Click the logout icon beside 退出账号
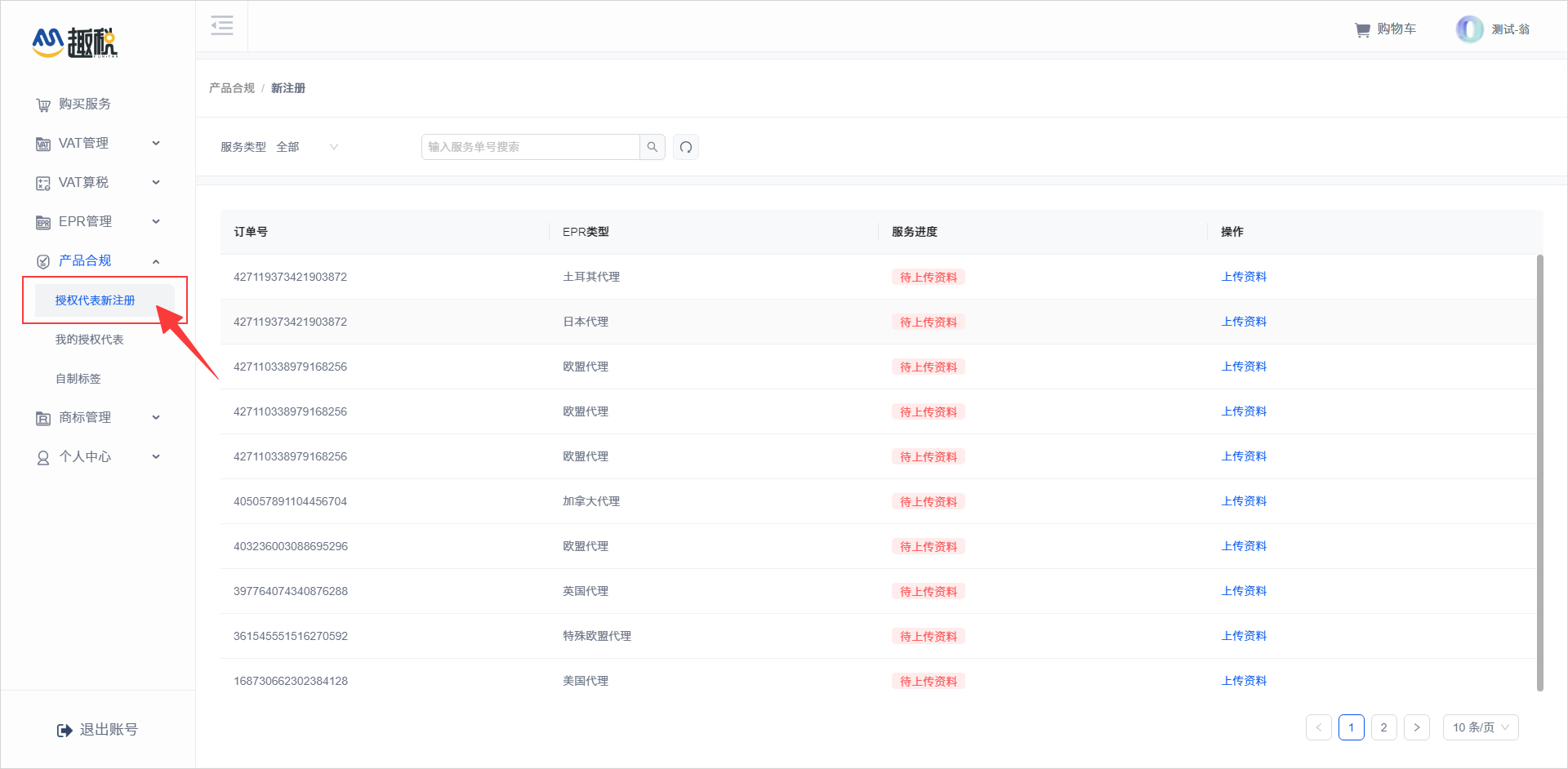 pyautogui.click(x=65, y=730)
